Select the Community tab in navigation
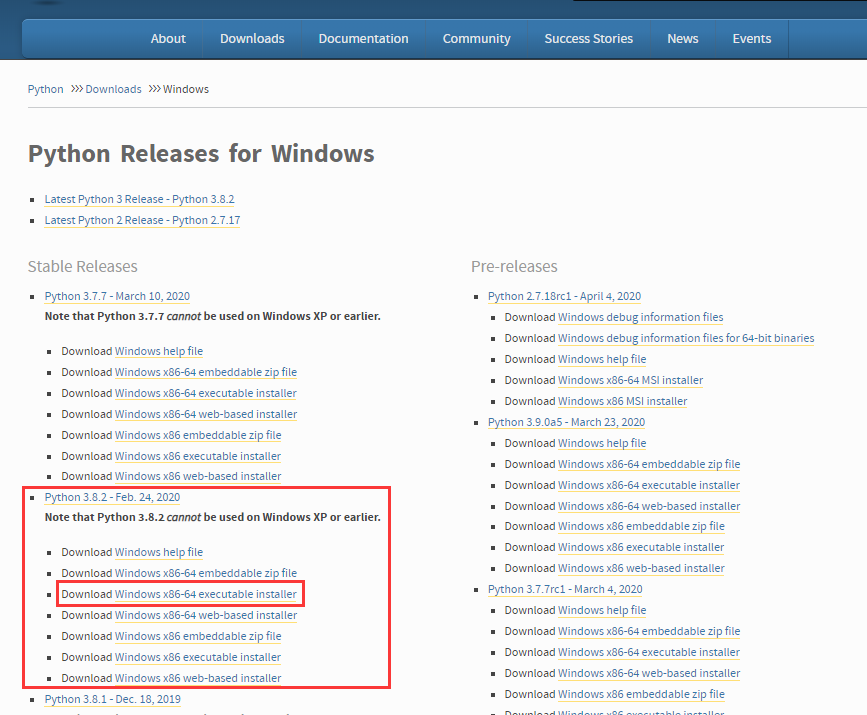This screenshot has height=715, width=867. click(x=476, y=38)
